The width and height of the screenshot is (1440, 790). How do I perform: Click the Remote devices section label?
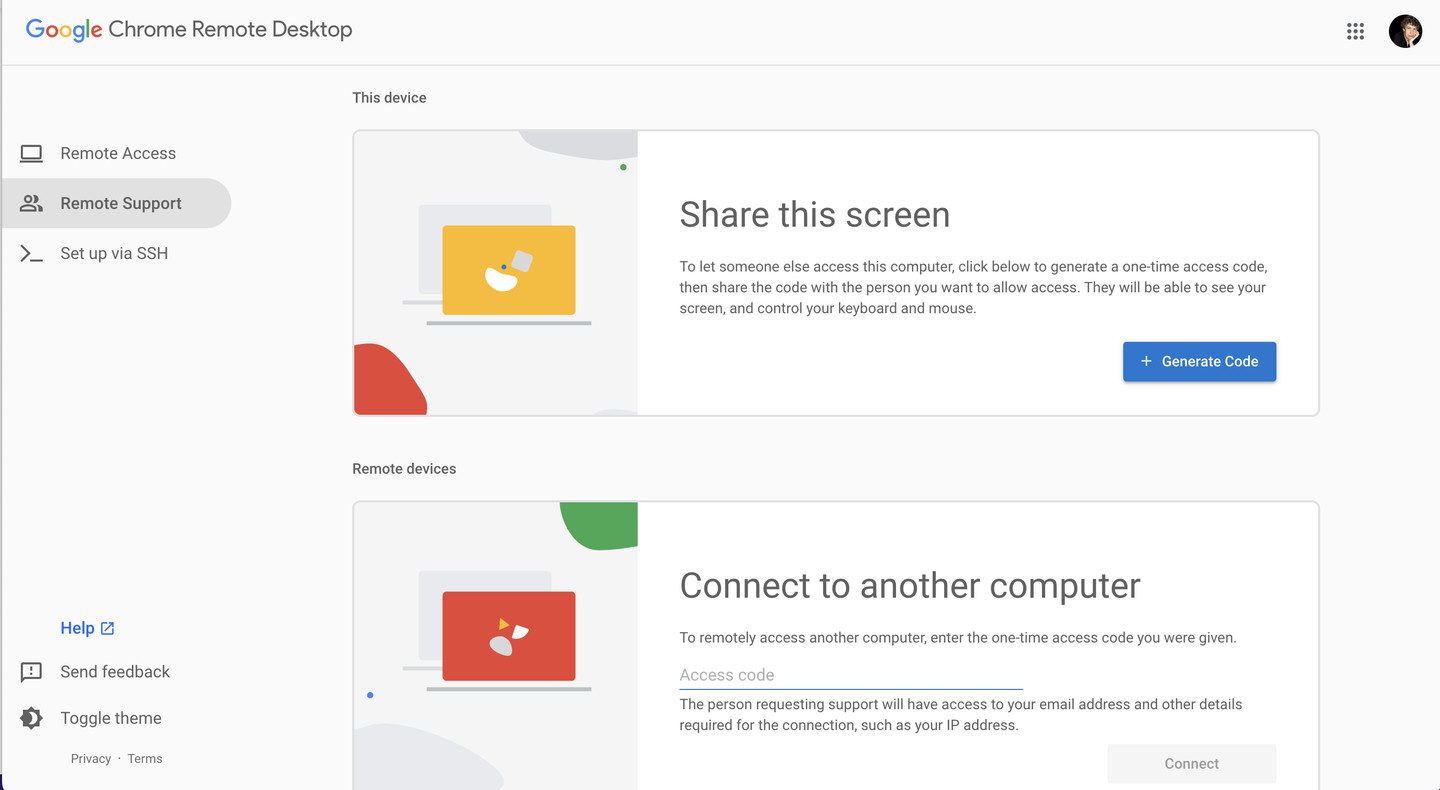404,468
